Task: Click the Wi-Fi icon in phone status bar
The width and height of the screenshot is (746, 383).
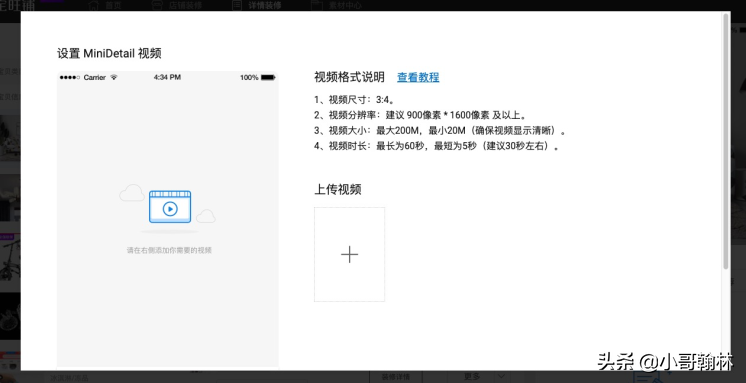Action: pyautogui.click(x=113, y=77)
